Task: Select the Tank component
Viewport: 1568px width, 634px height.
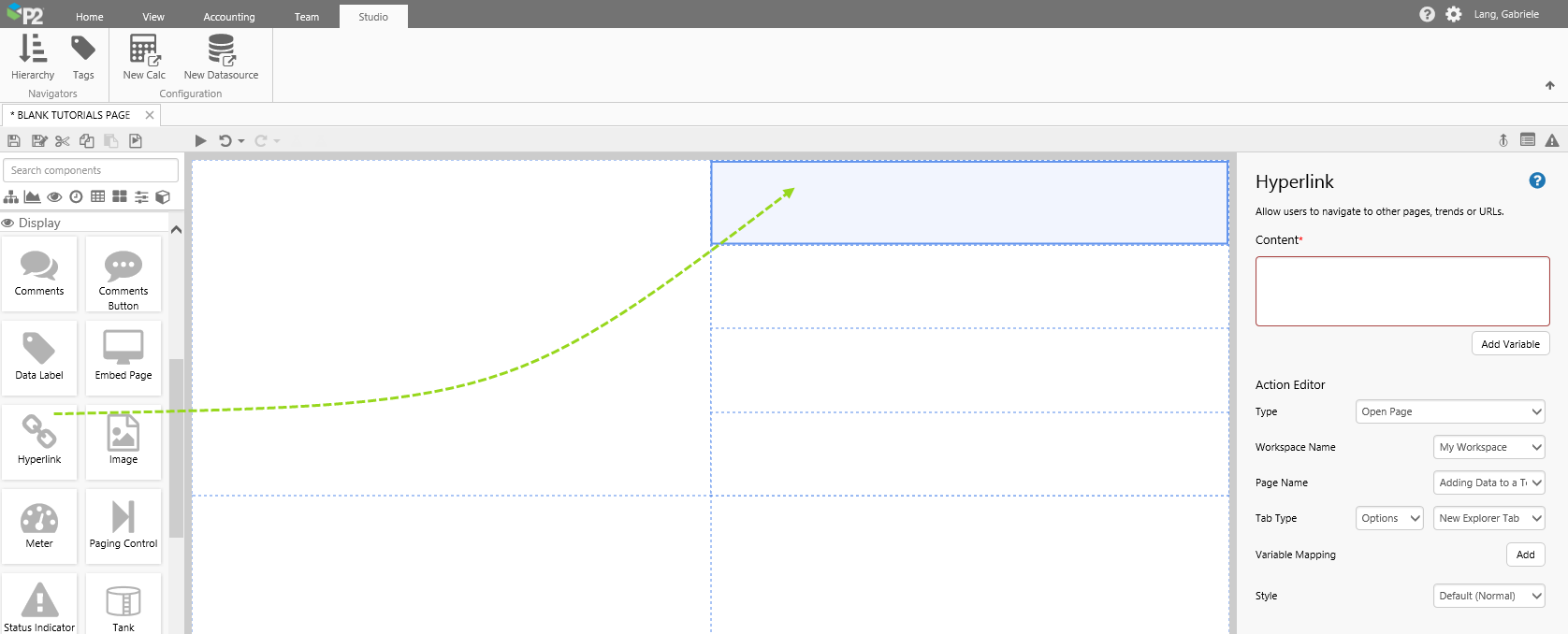Action: click(123, 604)
